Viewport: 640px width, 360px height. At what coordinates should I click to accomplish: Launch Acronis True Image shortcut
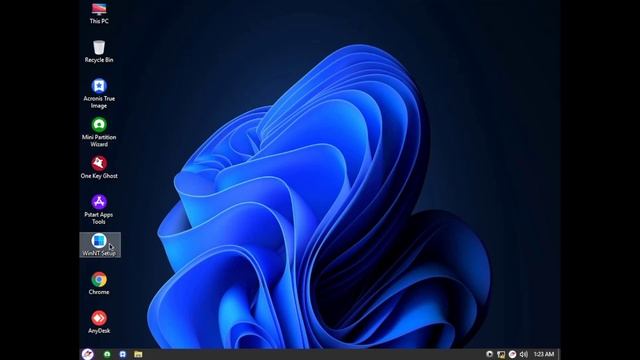[99, 93]
